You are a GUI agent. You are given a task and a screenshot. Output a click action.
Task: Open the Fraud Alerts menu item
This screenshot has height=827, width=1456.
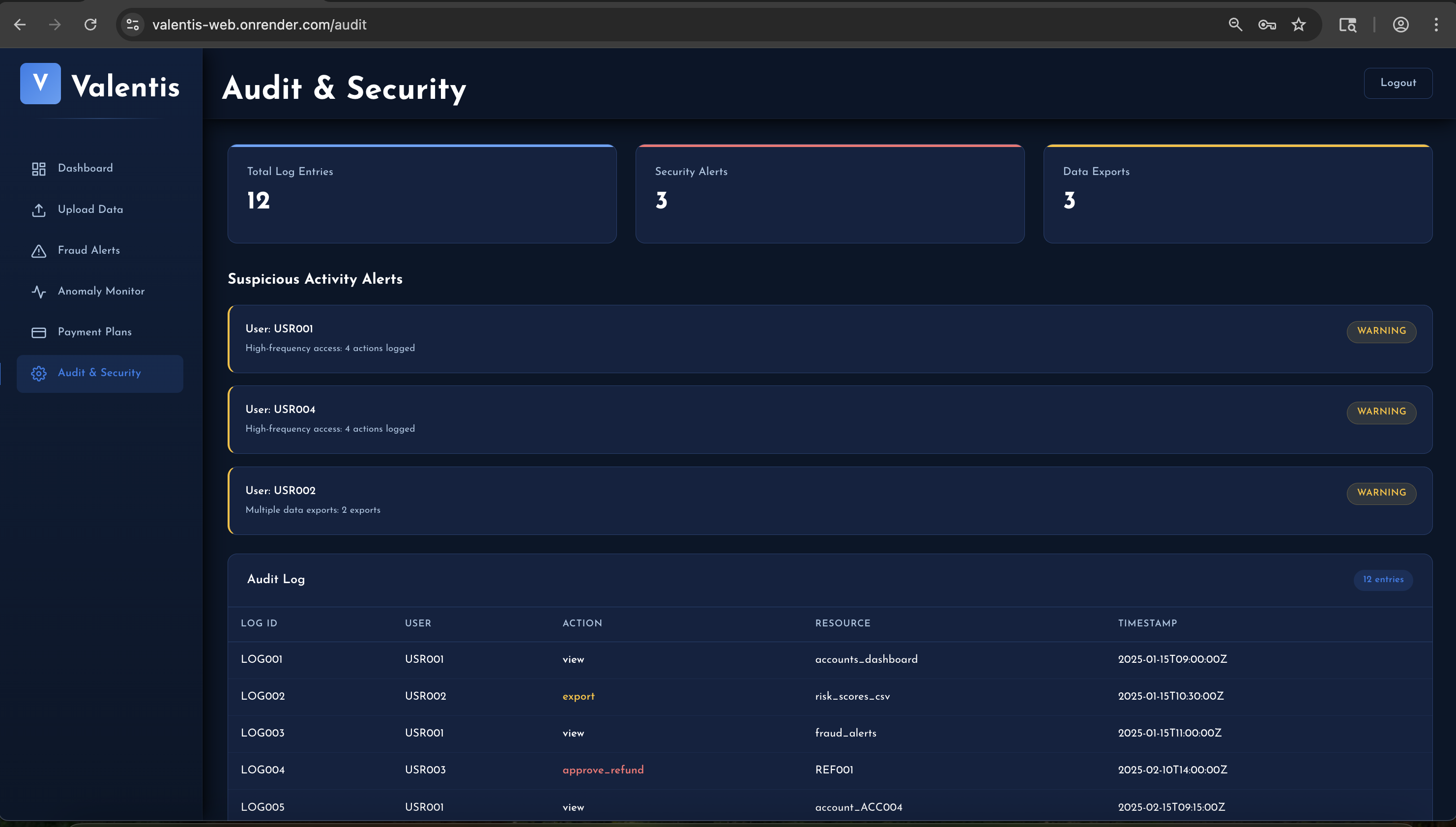pyautogui.click(x=88, y=250)
